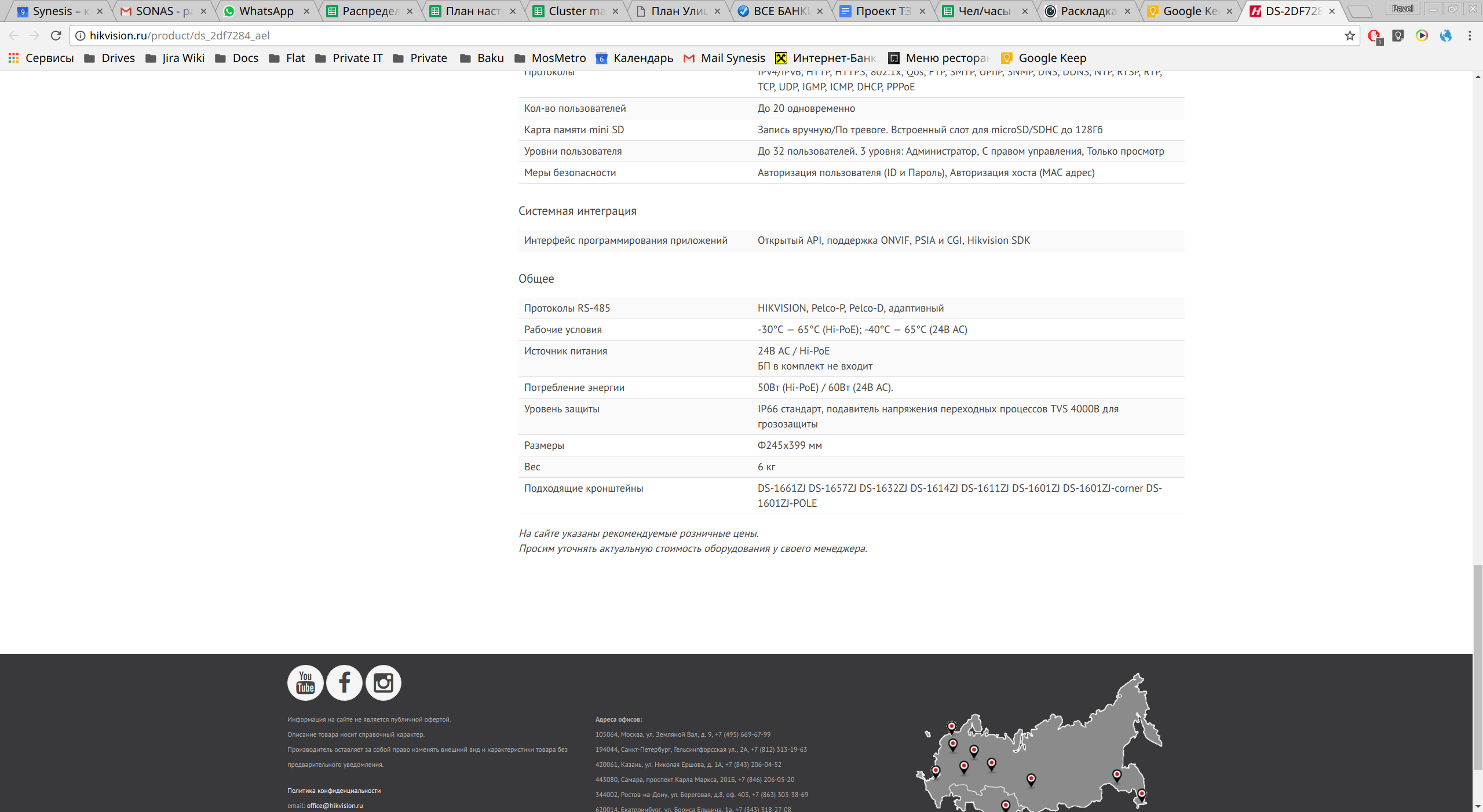Click the browser forward arrow
The image size is (1483, 812).
[x=34, y=35]
